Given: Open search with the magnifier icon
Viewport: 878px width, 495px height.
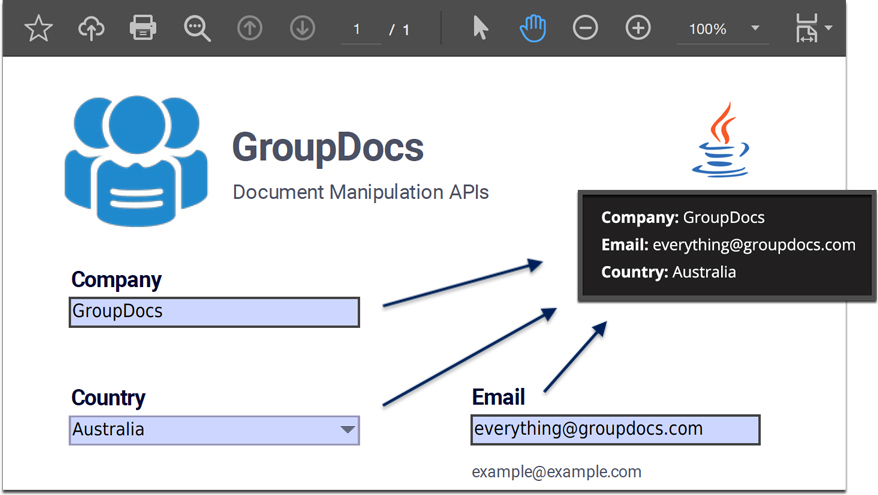Looking at the screenshot, I should [x=197, y=29].
